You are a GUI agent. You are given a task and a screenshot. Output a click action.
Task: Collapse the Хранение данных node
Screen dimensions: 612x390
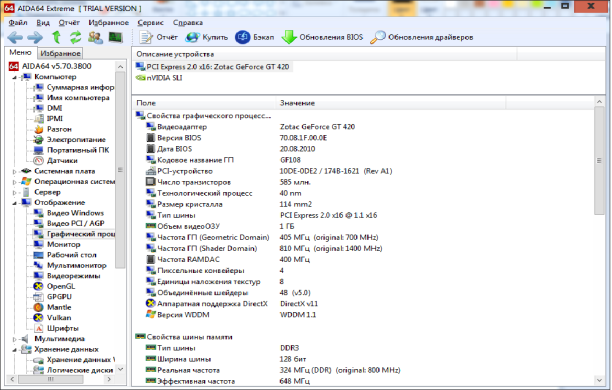[x=14, y=349]
